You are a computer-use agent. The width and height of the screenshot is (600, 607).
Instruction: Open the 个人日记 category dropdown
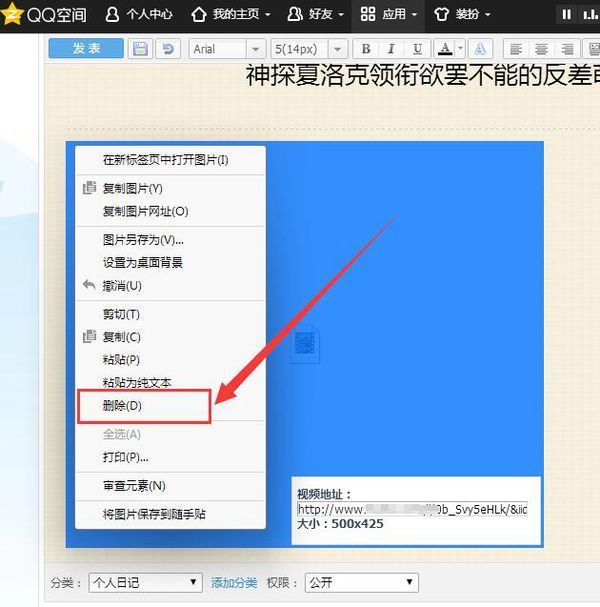pos(145,583)
